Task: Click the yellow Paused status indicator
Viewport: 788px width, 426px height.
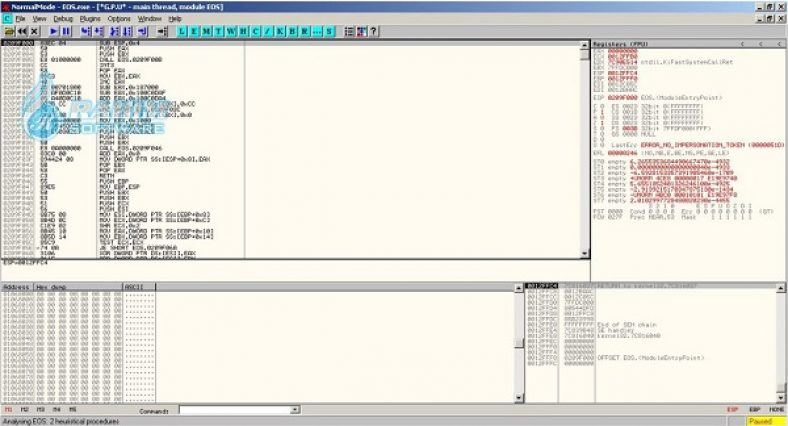Action: (765, 421)
